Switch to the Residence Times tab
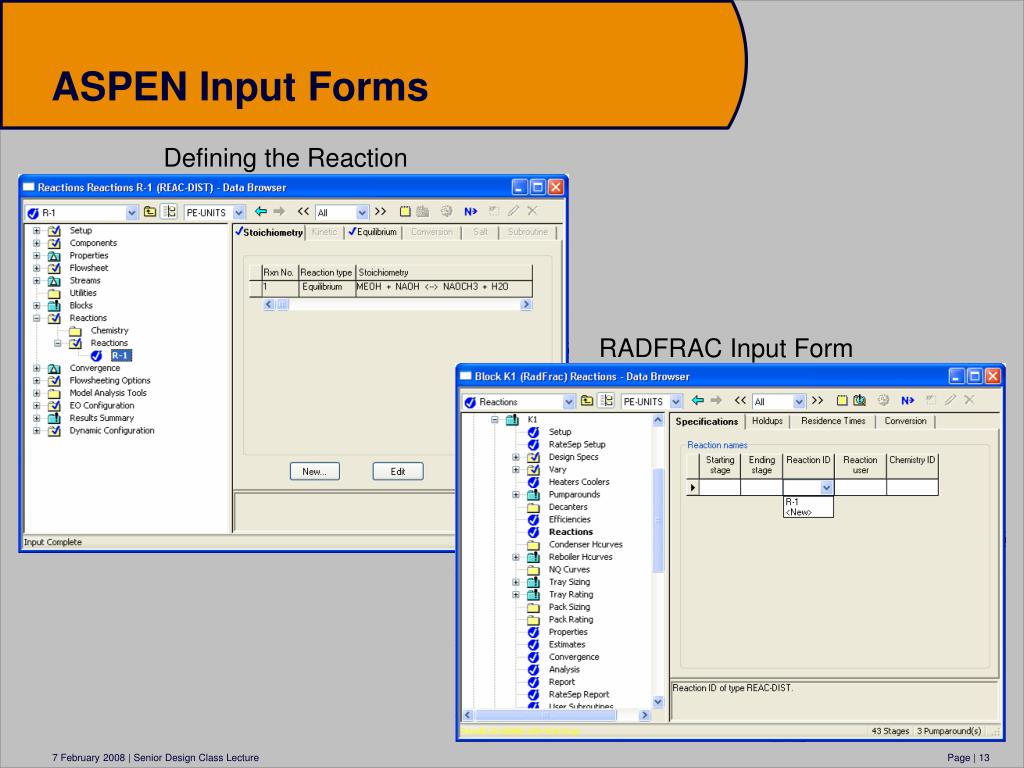The image size is (1024, 768). point(833,421)
